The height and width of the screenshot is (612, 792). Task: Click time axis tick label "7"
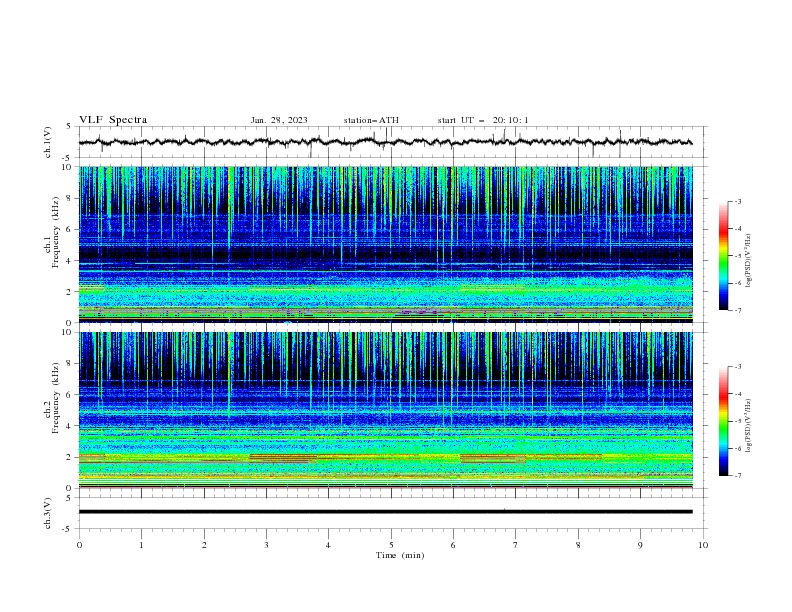[516, 545]
